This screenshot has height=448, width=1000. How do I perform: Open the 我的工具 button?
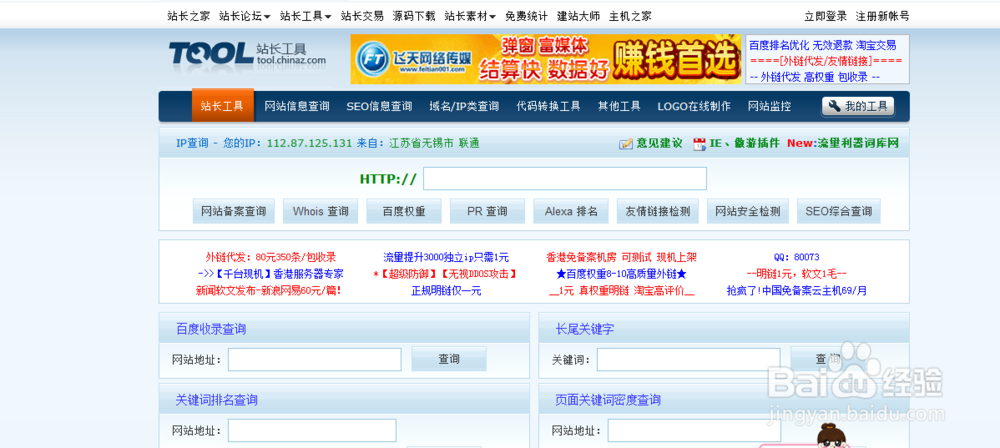coord(858,107)
